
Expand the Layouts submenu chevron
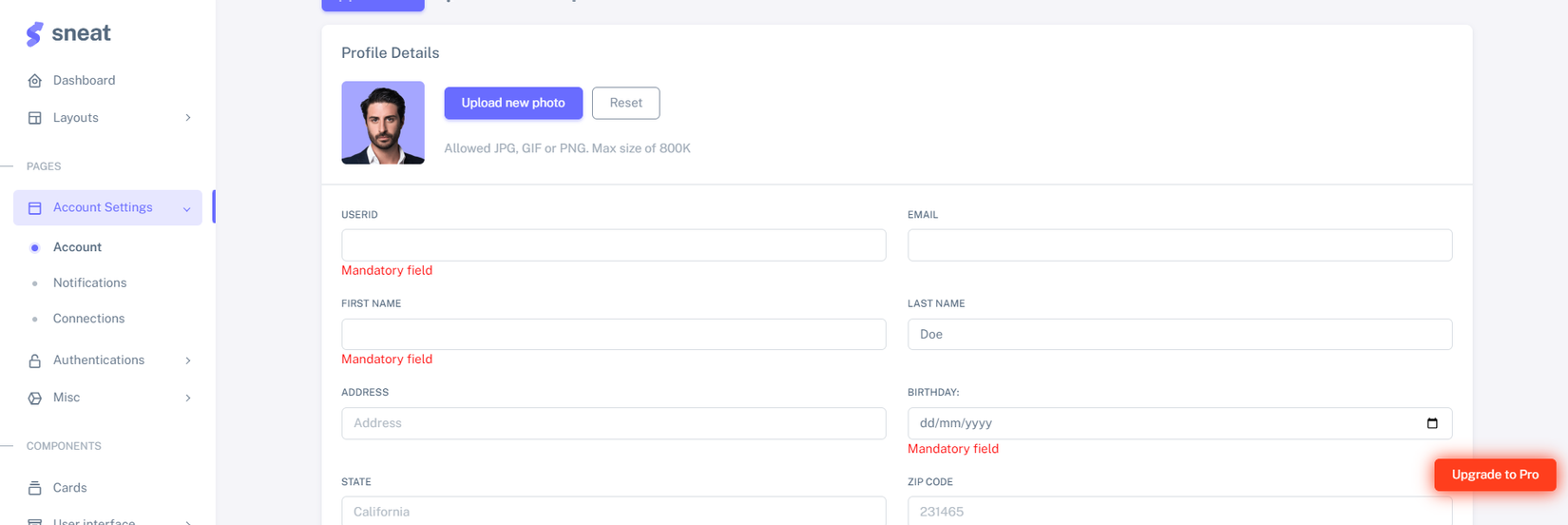(188, 118)
